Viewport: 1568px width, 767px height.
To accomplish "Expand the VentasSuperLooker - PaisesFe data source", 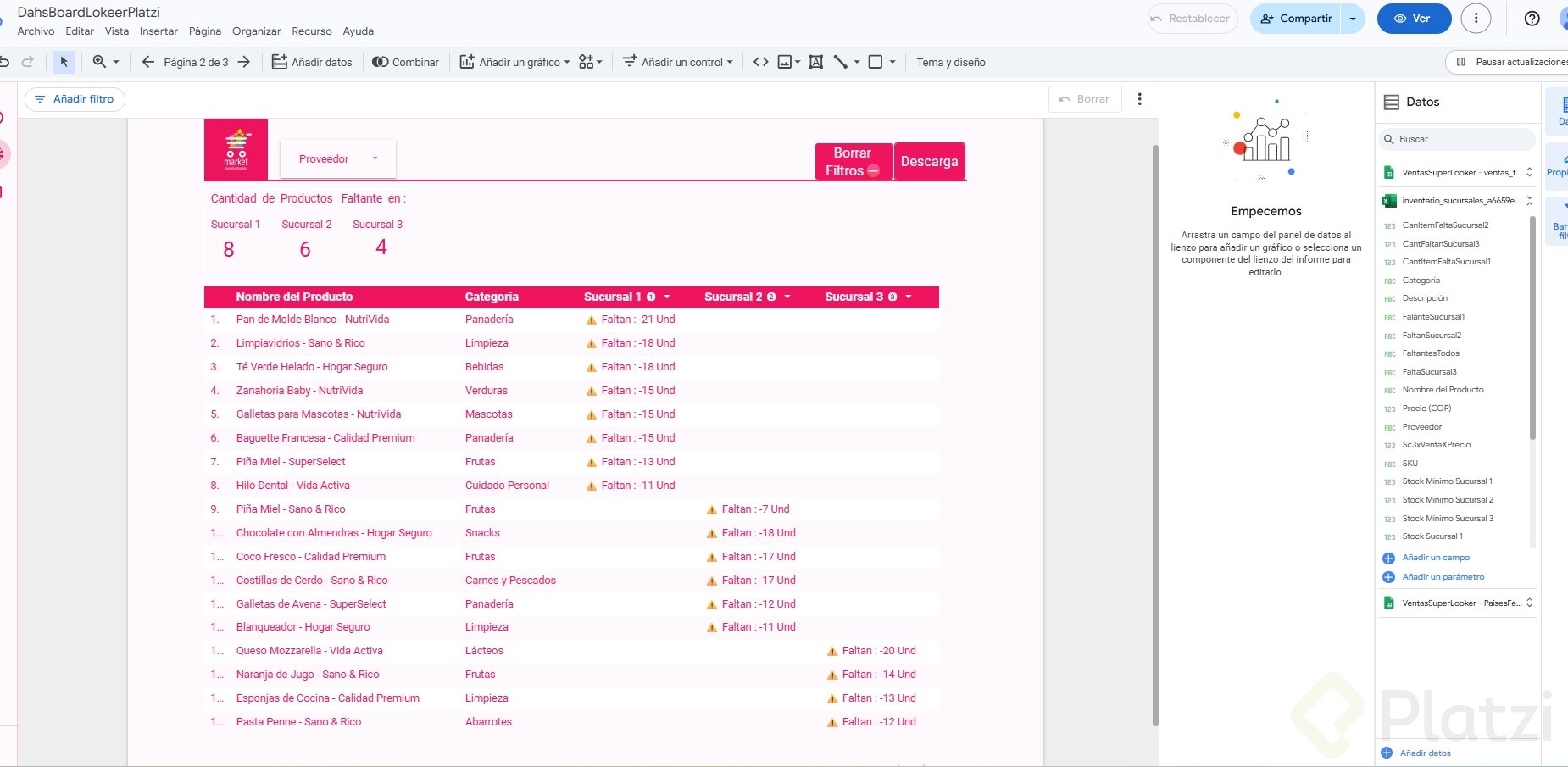I will pyautogui.click(x=1530, y=603).
